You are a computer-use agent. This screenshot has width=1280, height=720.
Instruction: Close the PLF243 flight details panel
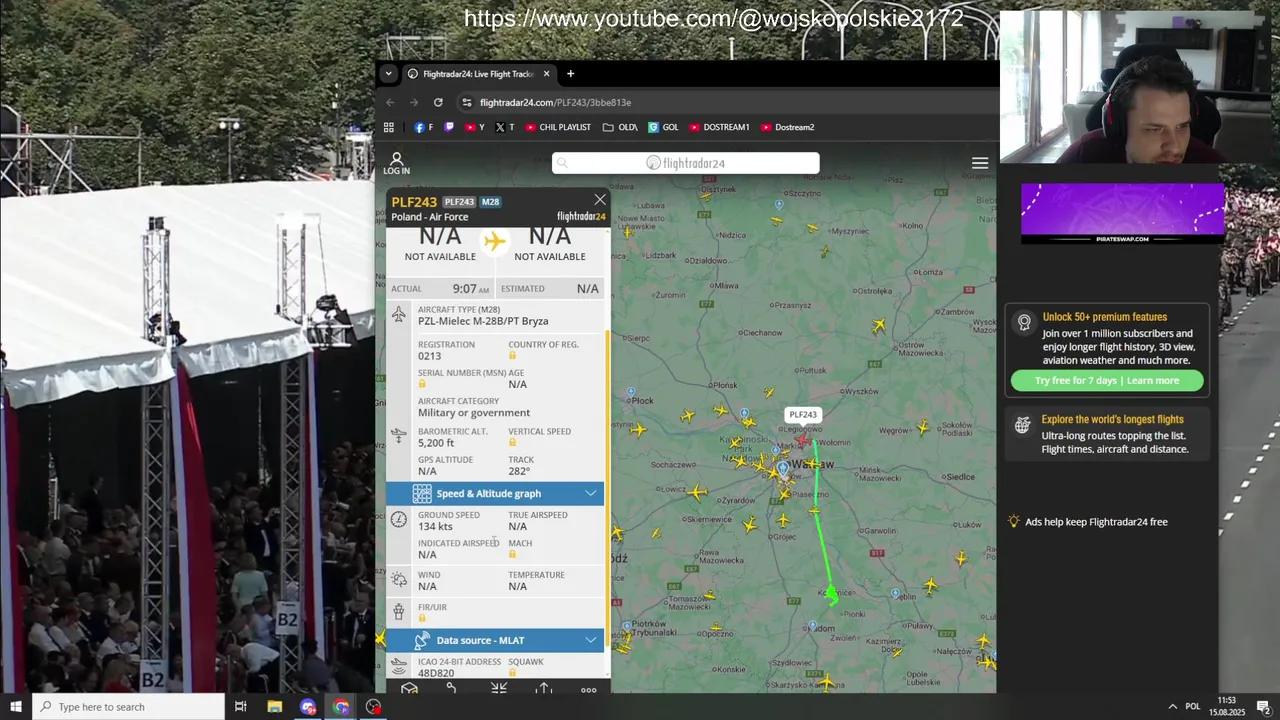coord(600,200)
